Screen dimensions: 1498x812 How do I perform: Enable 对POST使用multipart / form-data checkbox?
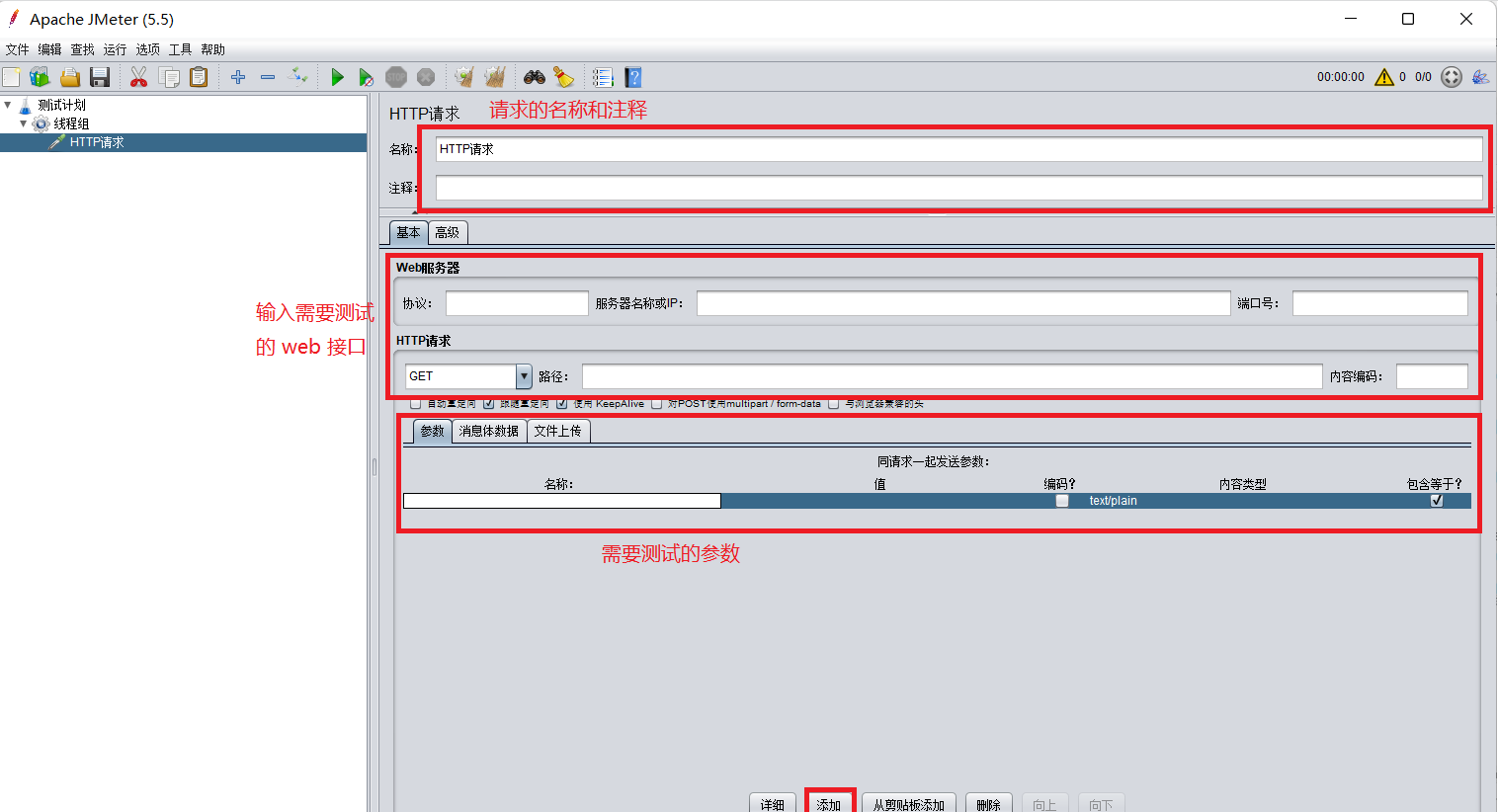(x=657, y=404)
